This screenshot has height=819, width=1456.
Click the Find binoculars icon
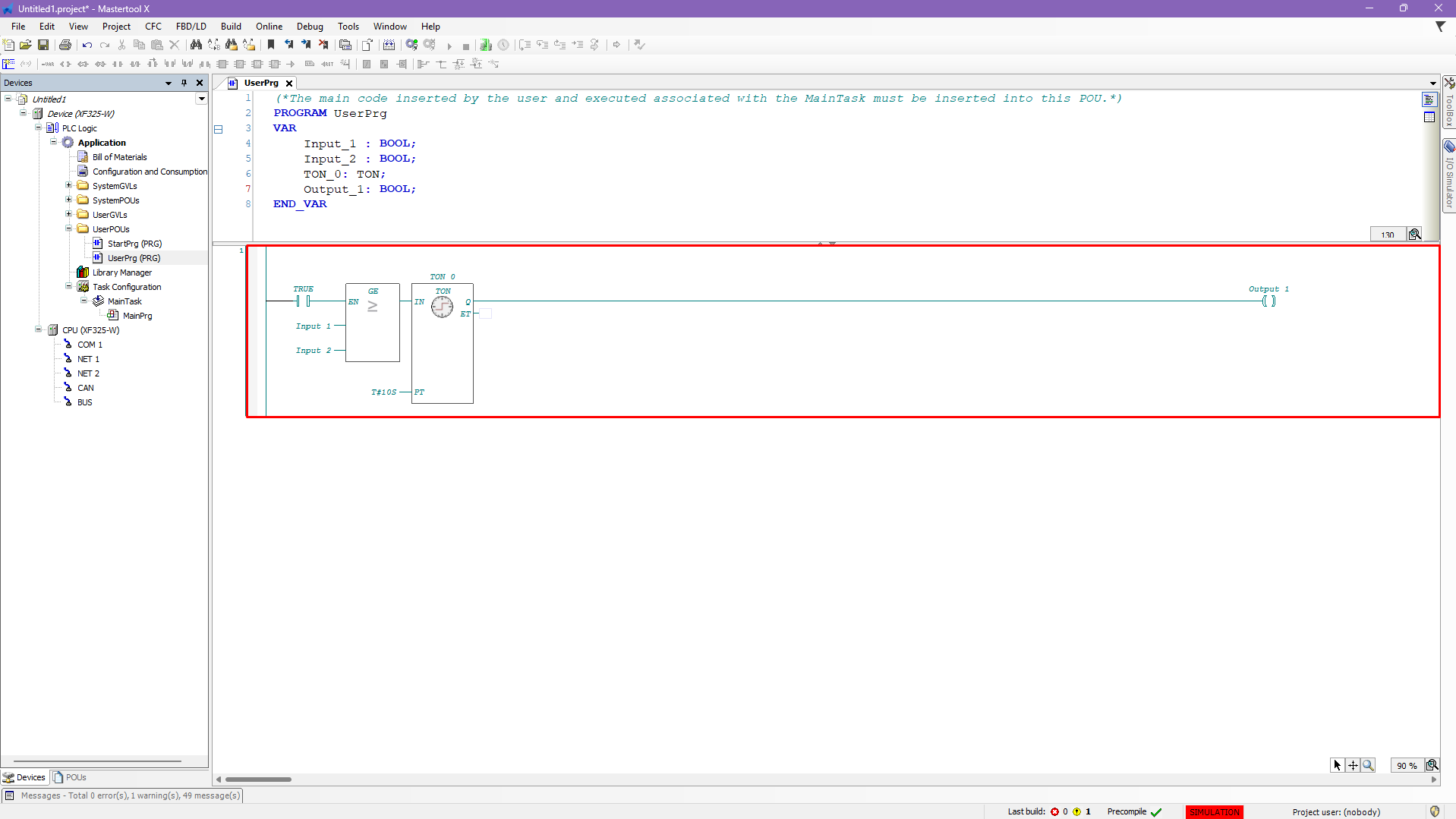(x=196, y=45)
